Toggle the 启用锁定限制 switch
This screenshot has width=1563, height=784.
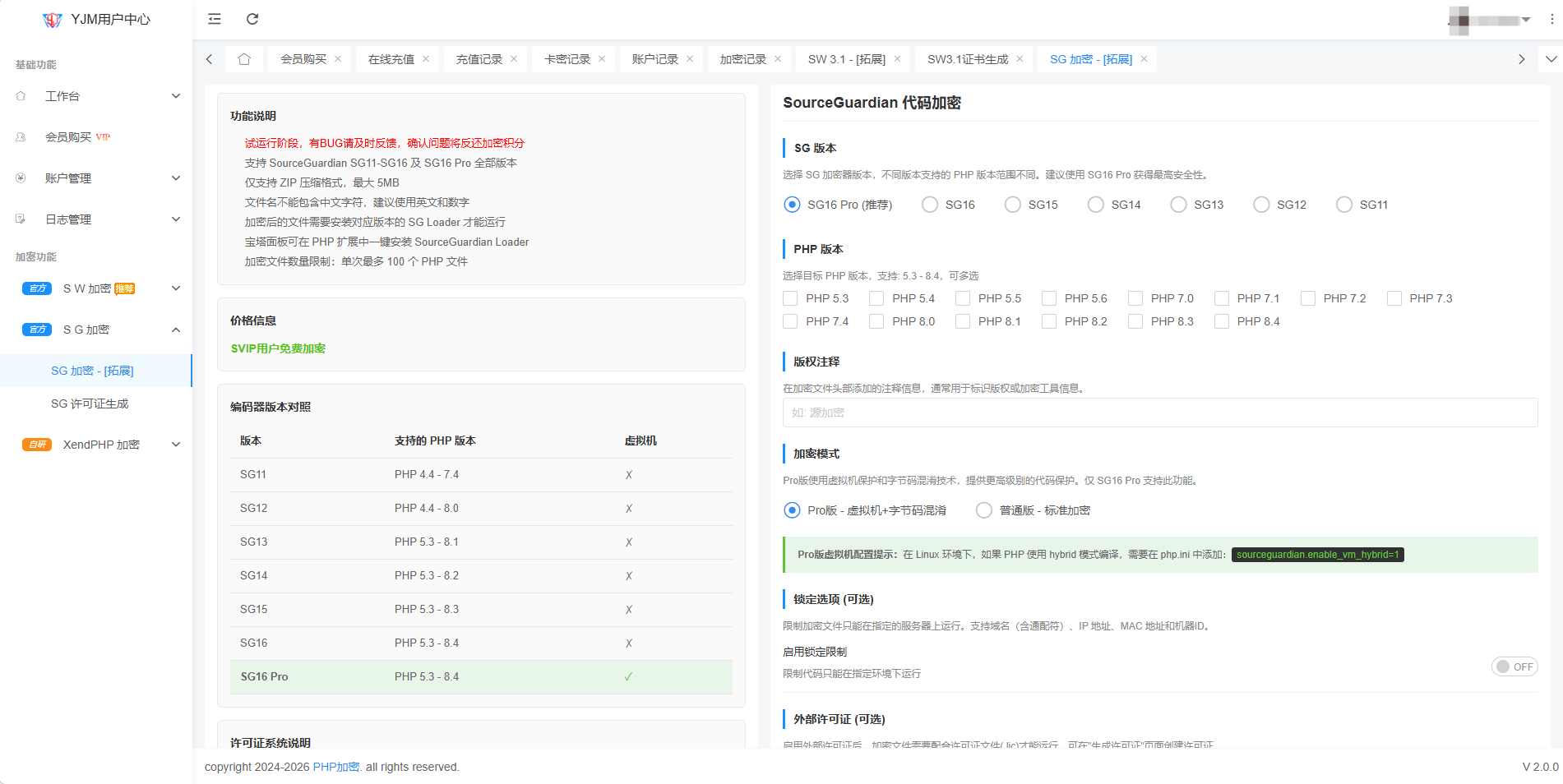[1514, 666]
